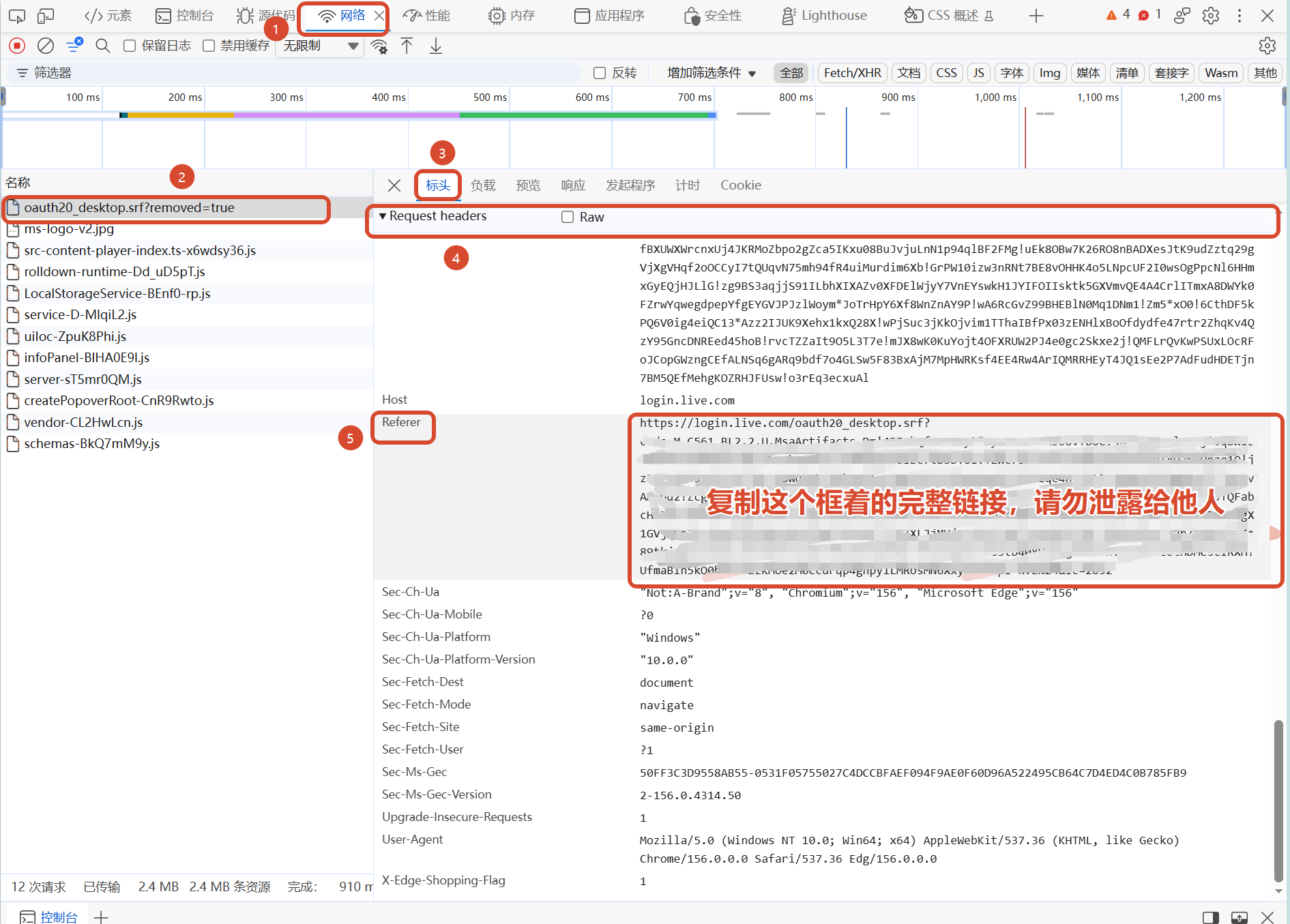The height and width of the screenshot is (924, 1290).
Task: Collapse the Request headers section
Action: [x=433, y=216]
